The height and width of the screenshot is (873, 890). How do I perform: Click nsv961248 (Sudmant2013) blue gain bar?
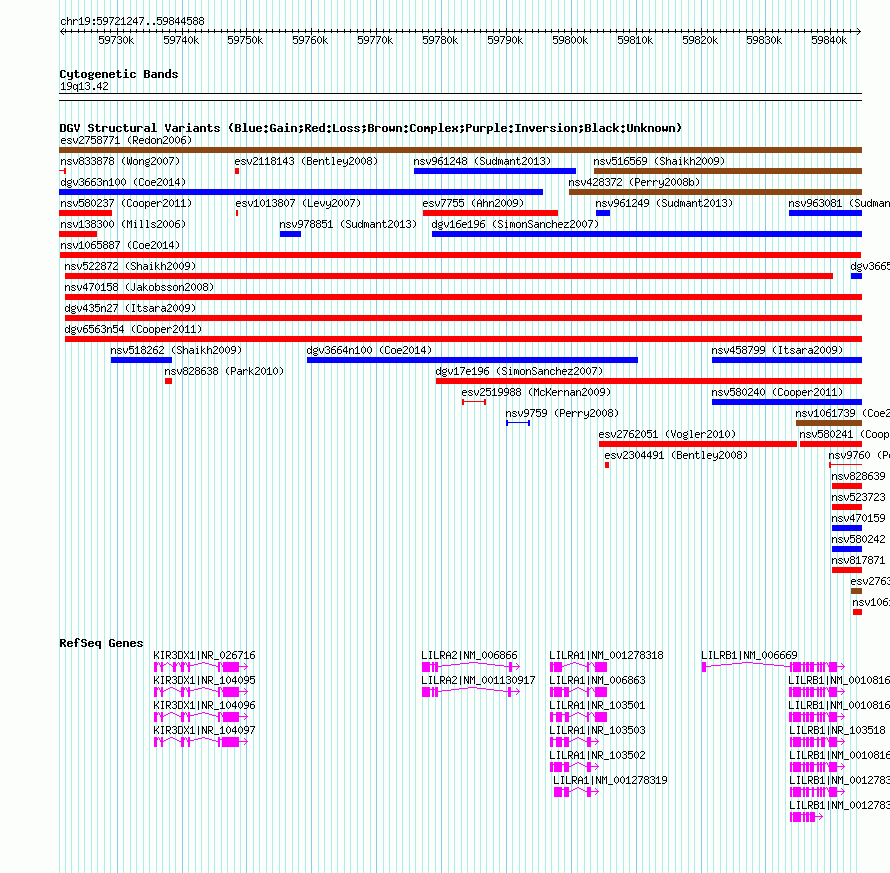494,171
